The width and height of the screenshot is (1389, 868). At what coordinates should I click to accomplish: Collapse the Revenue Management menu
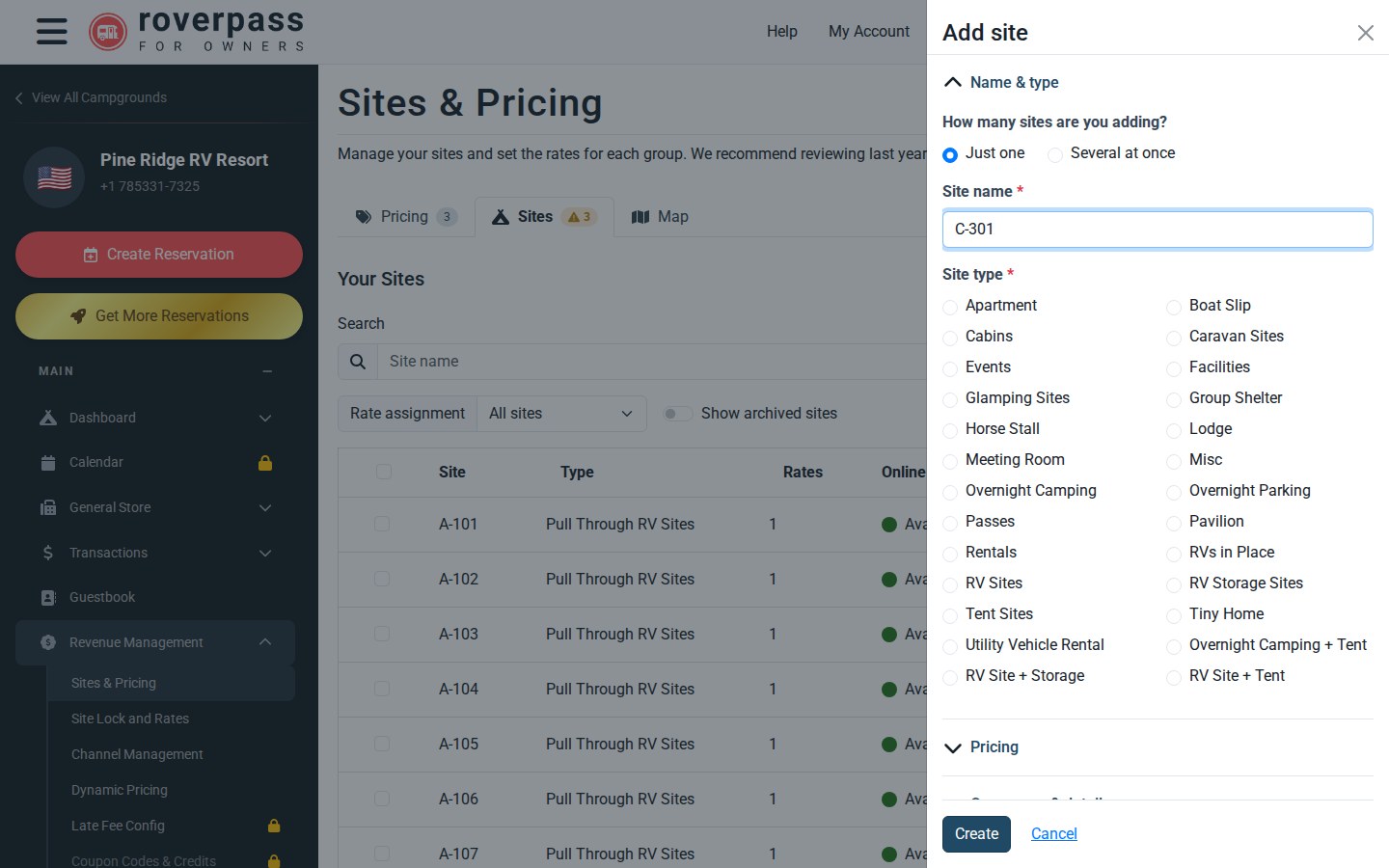265,642
